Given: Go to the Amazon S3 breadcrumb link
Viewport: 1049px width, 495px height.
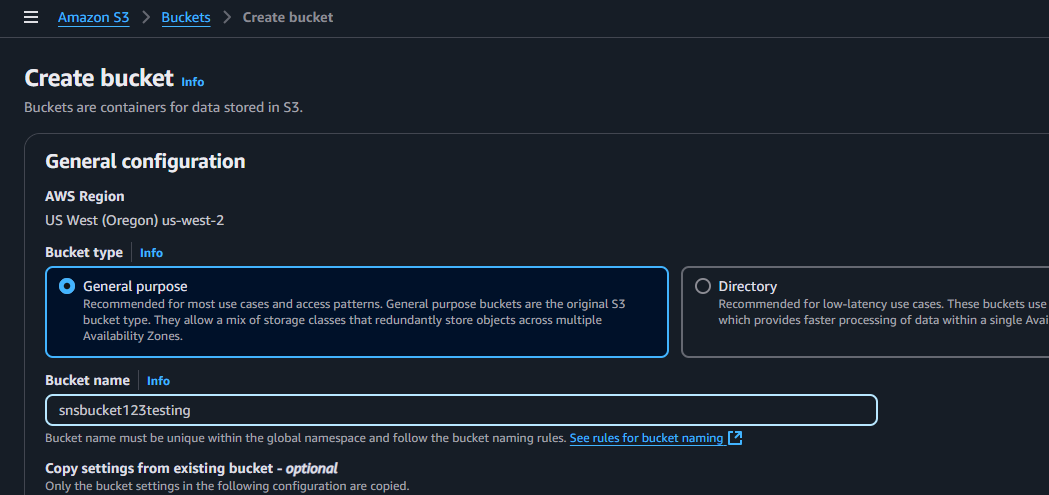Looking at the screenshot, I should click(x=93, y=17).
